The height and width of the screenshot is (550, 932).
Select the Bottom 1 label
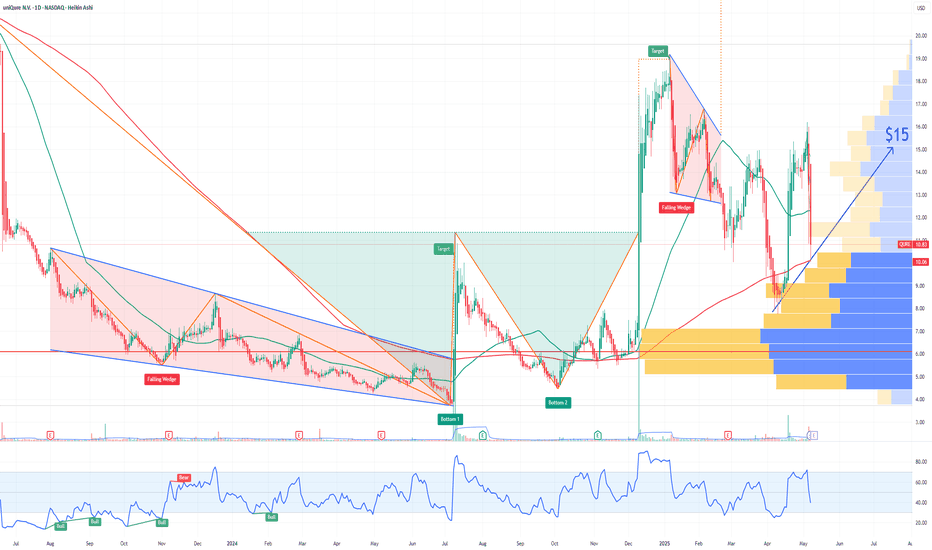pos(449,419)
